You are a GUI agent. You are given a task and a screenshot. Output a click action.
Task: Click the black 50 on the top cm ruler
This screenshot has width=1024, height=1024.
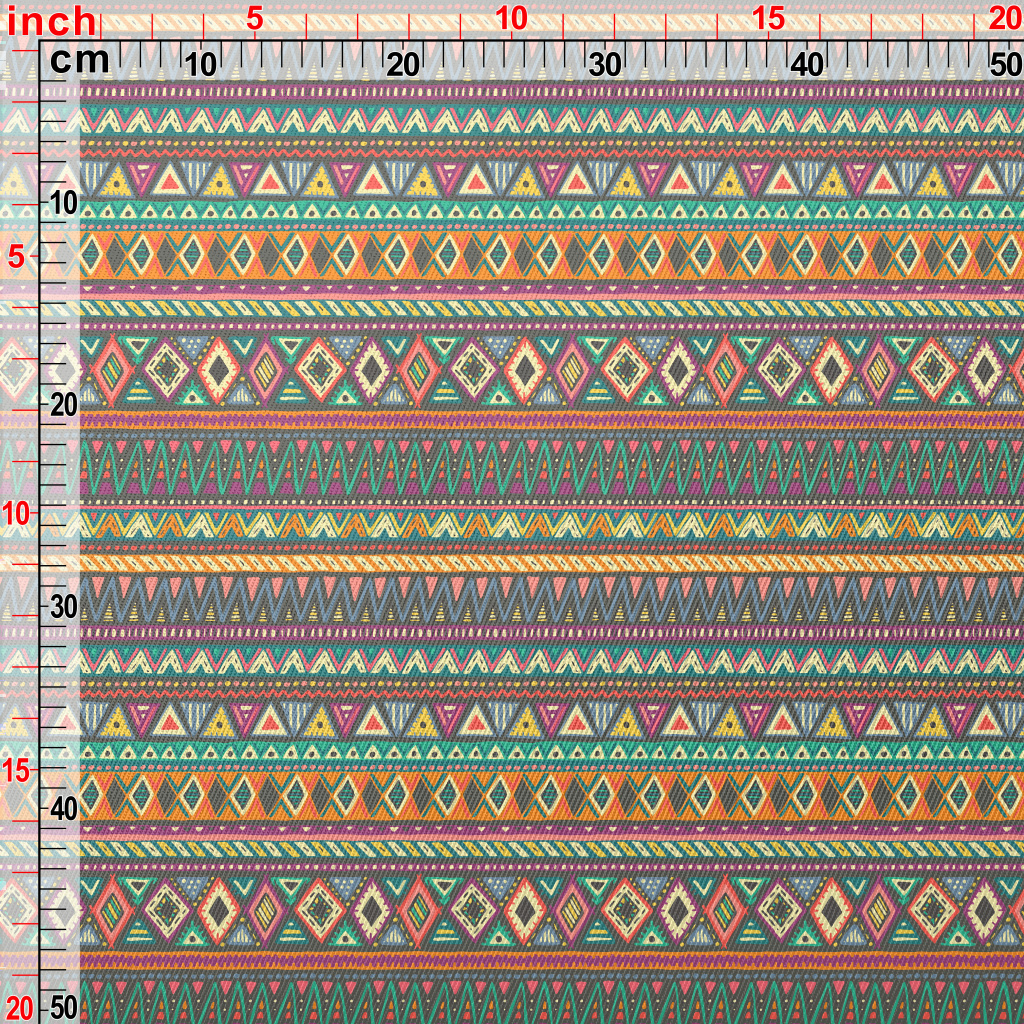pyautogui.click(x=1006, y=65)
